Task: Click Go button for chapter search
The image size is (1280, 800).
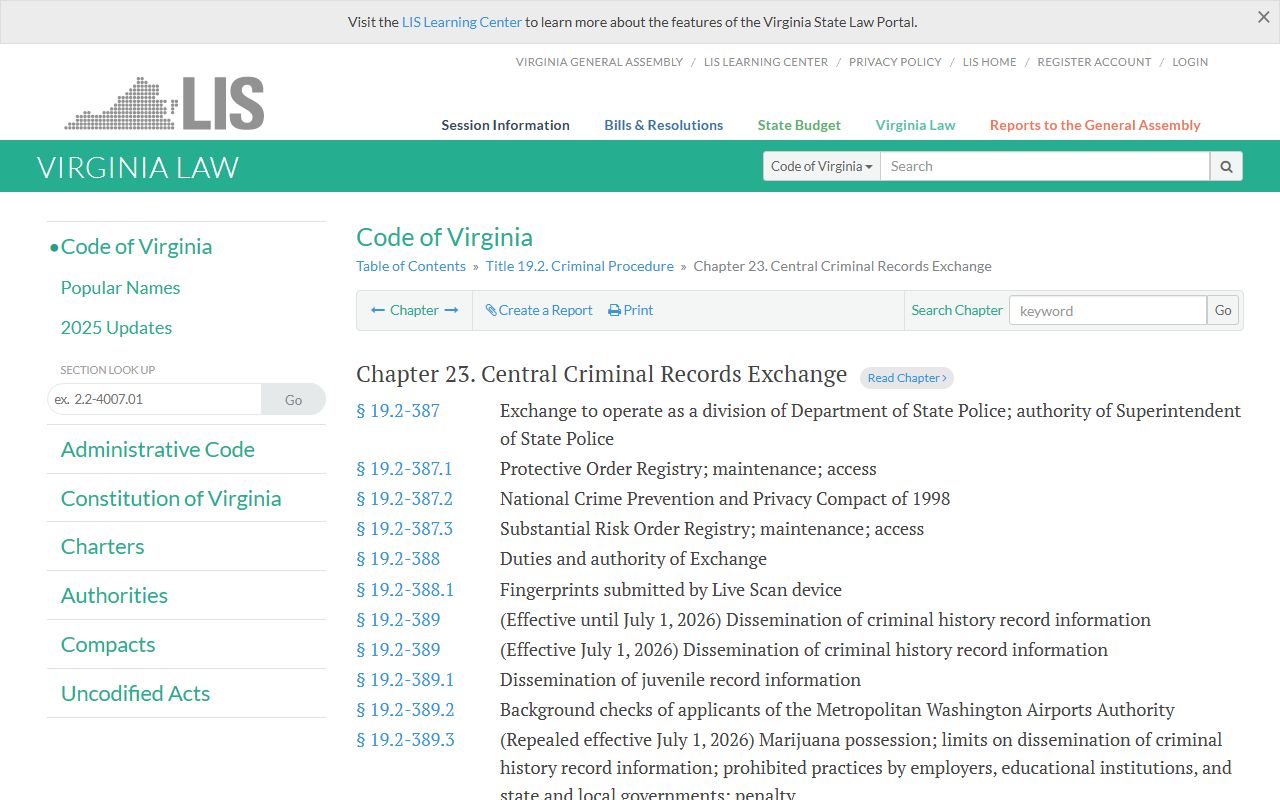Action: [1223, 310]
